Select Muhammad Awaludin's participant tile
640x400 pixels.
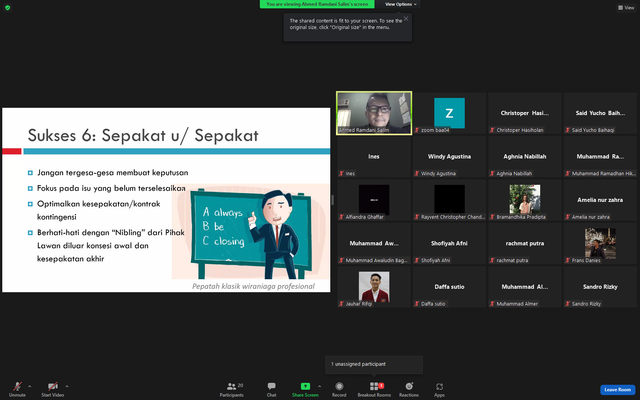374,243
